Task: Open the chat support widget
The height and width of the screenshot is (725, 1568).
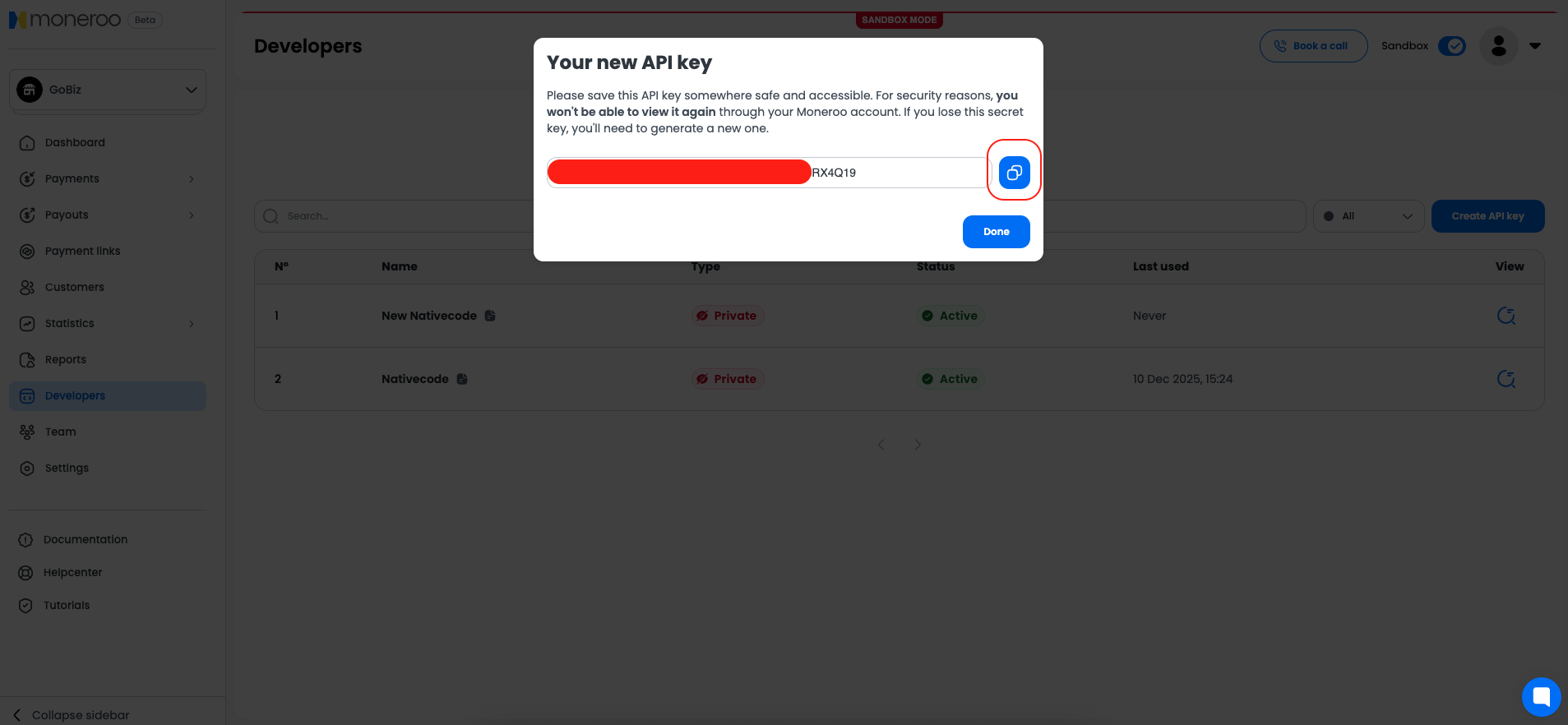Action: [1541, 696]
